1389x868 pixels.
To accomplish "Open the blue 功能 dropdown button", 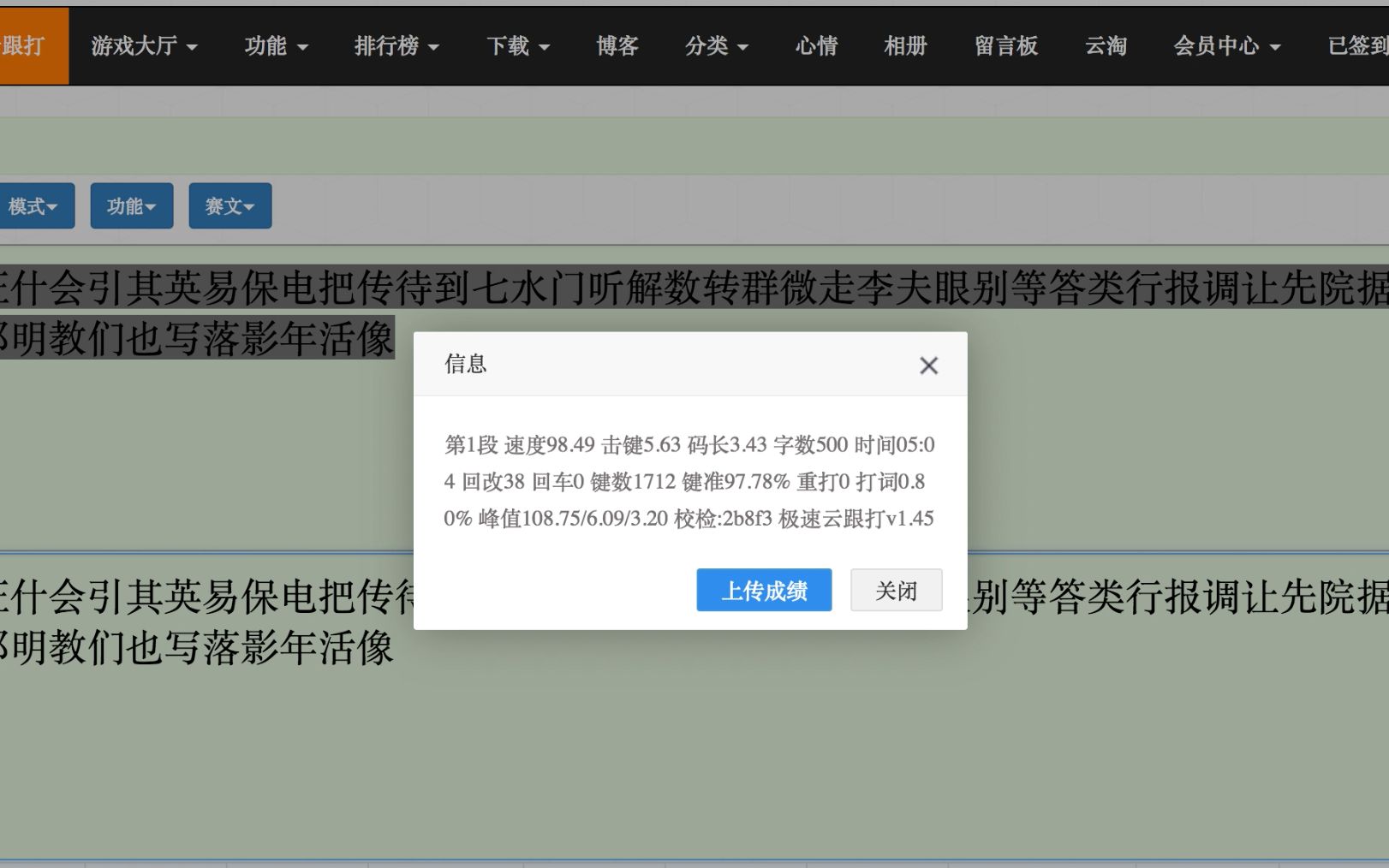I will (132, 206).
